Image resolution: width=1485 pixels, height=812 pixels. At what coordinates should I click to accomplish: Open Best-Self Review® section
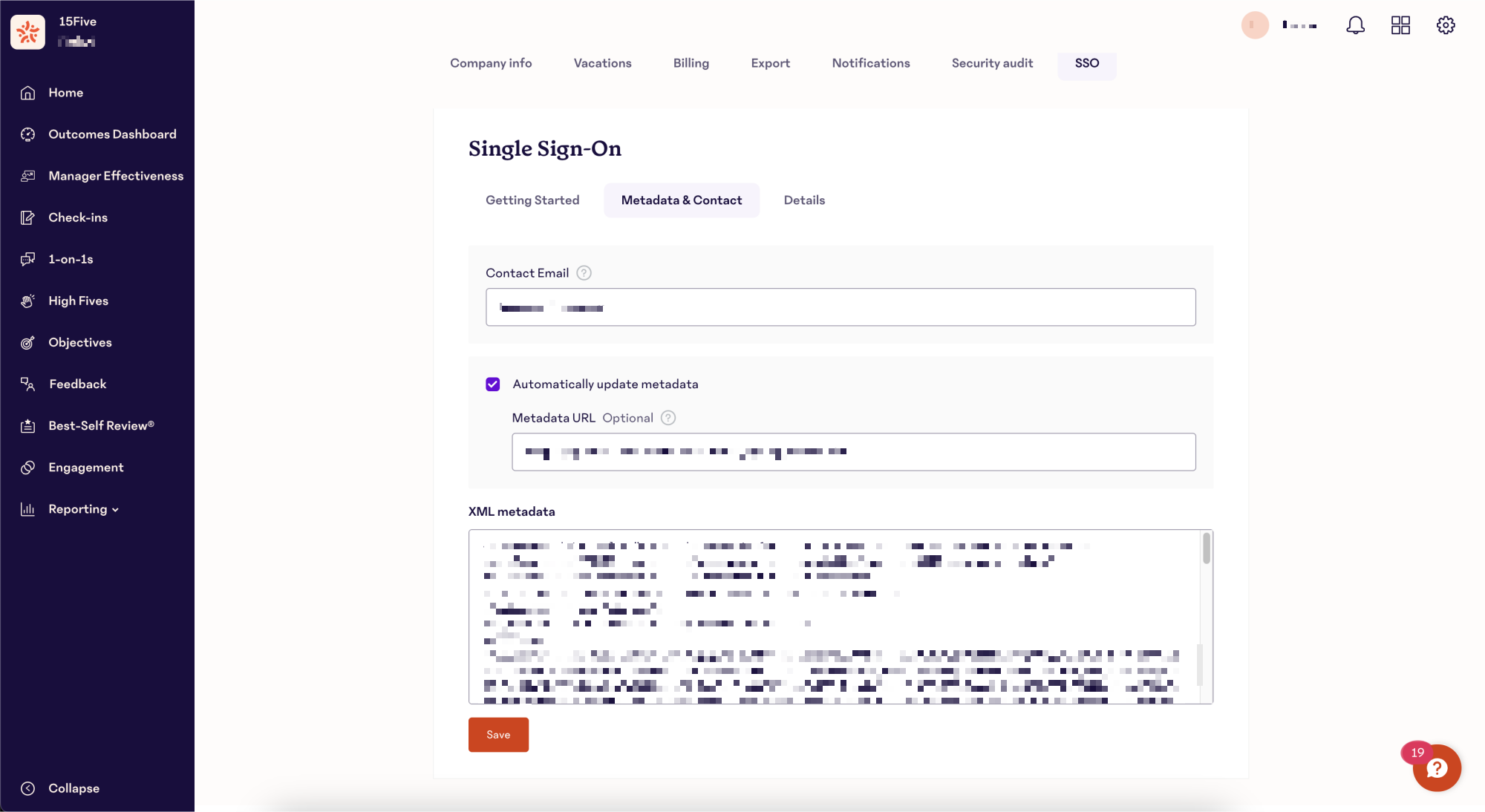(x=101, y=425)
